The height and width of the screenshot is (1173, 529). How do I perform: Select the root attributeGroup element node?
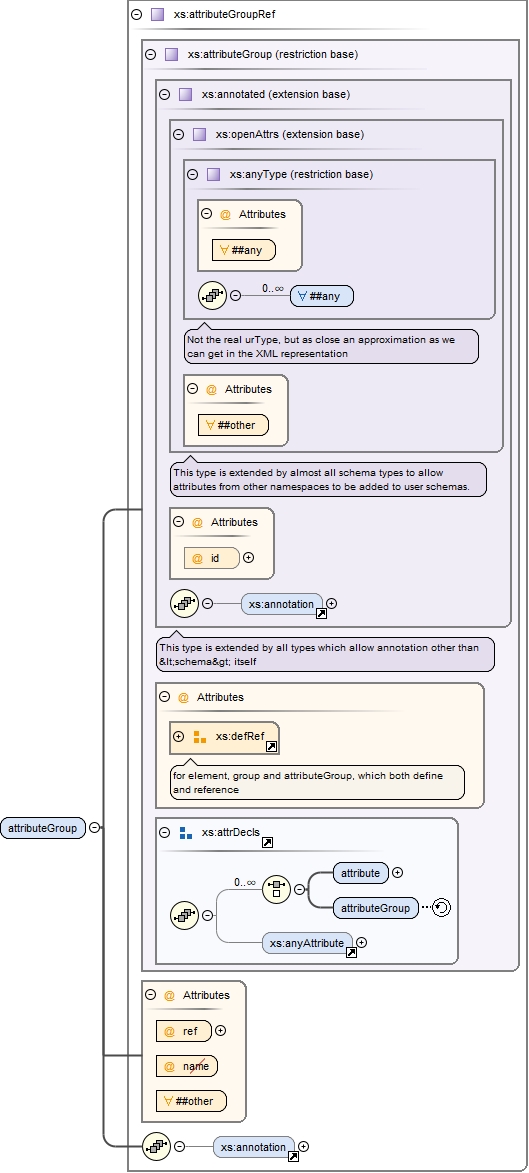pos(43,827)
